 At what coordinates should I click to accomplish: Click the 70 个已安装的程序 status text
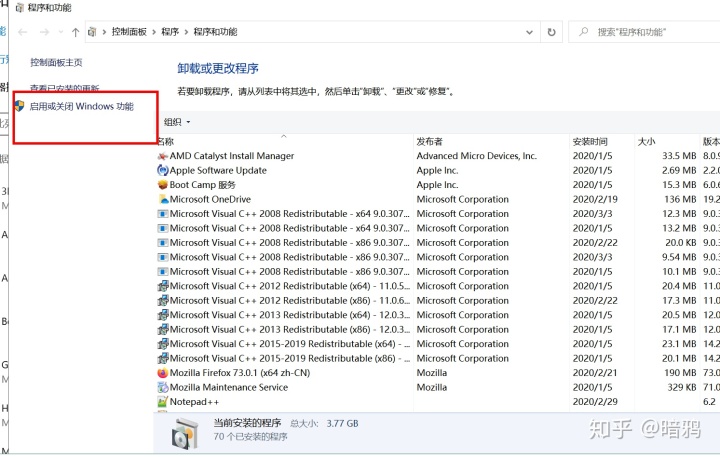pos(250,437)
